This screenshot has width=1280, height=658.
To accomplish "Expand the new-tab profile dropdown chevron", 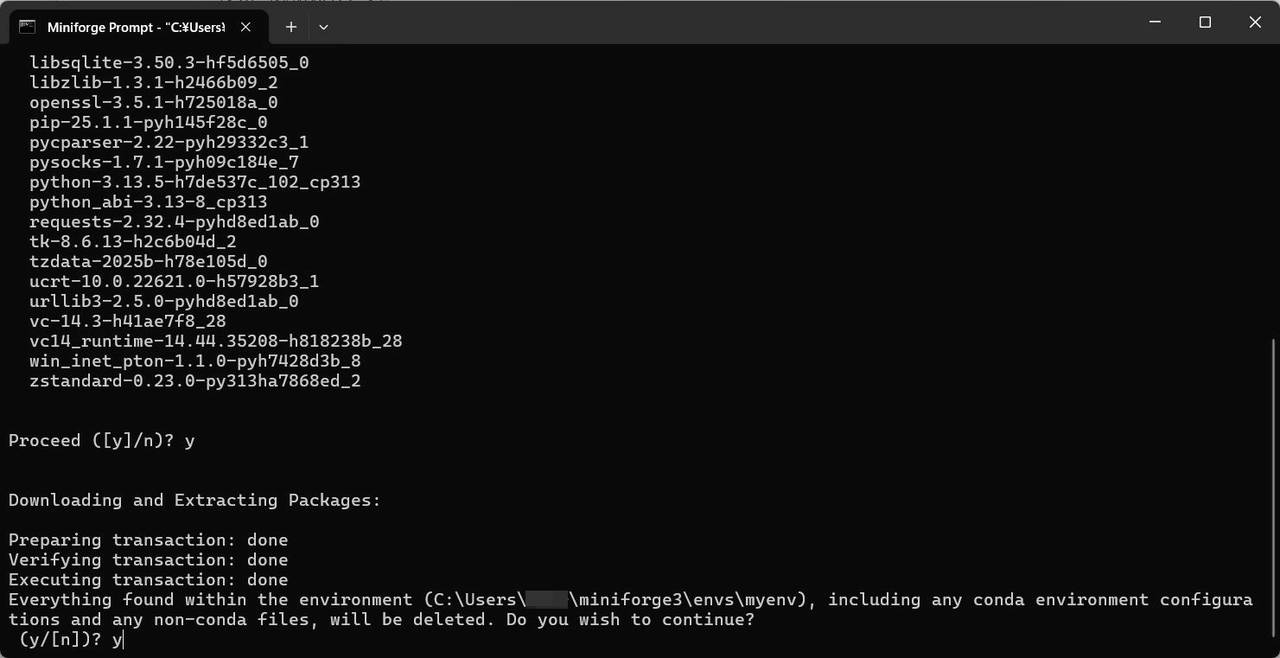I will pyautogui.click(x=323, y=27).
